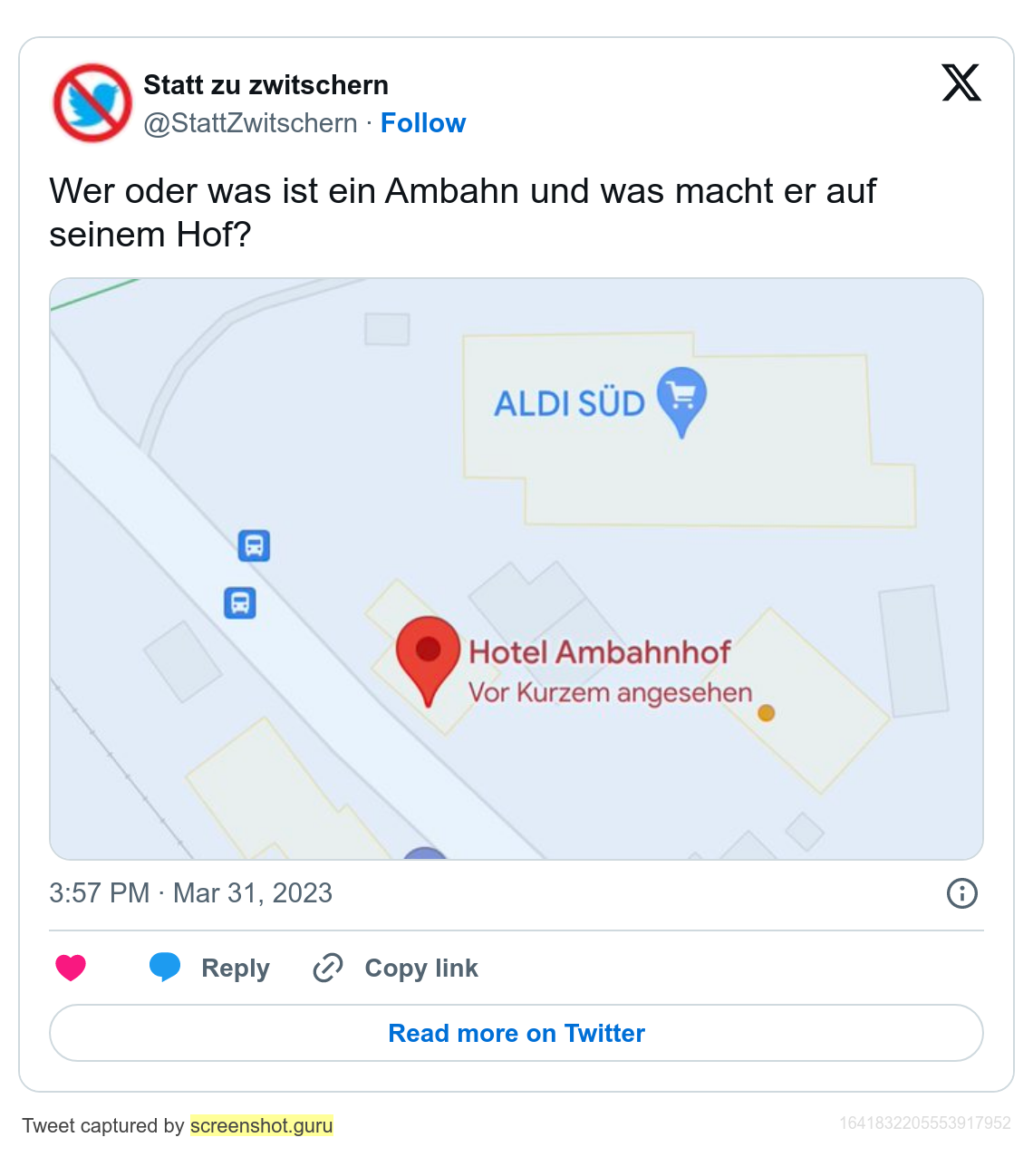Click the Copy link text

[x=421, y=969]
